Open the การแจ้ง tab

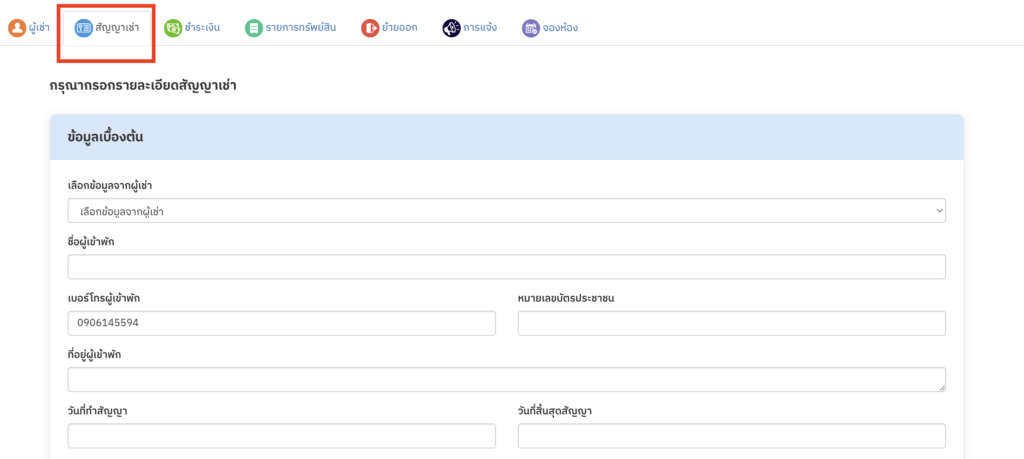tap(481, 28)
